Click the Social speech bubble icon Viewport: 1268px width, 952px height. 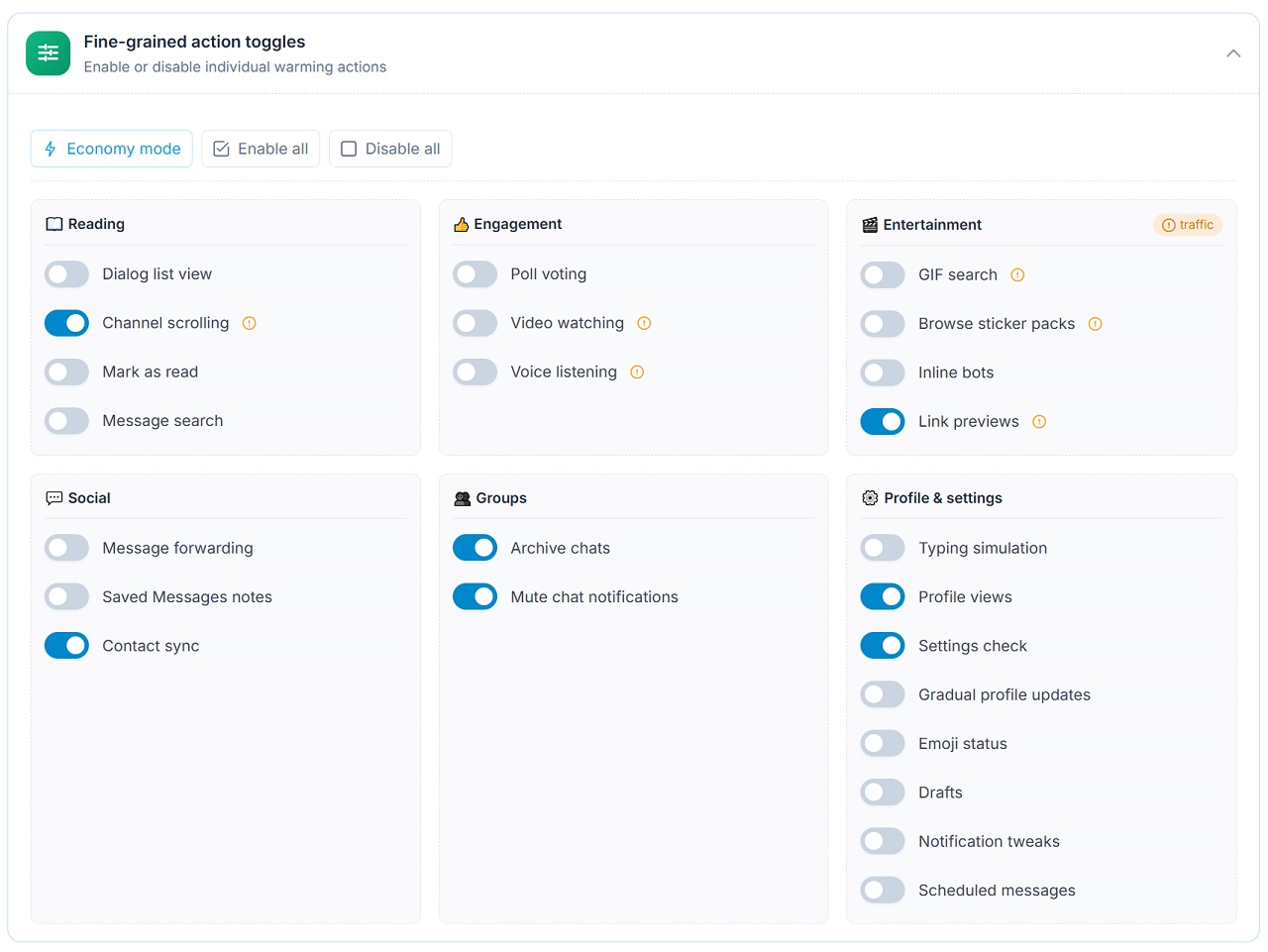coord(54,498)
